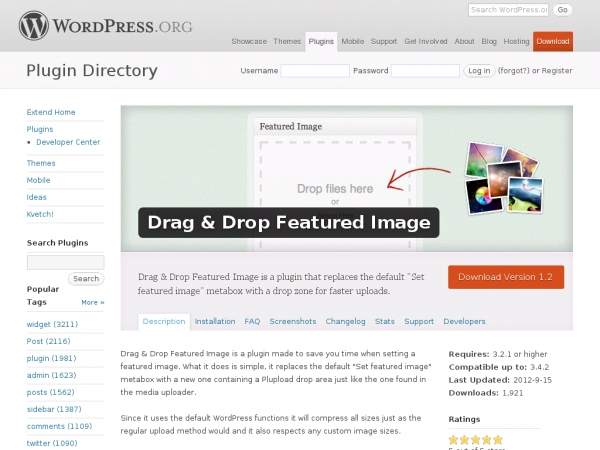The height and width of the screenshot is (450, 600).
Task: Click the Drag & Drop Featured Image banner title
Action: pos(289,223)
